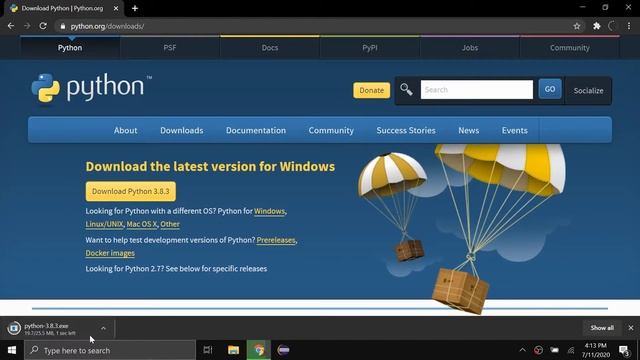Open Task View on the taskbar

click(208, 350)
